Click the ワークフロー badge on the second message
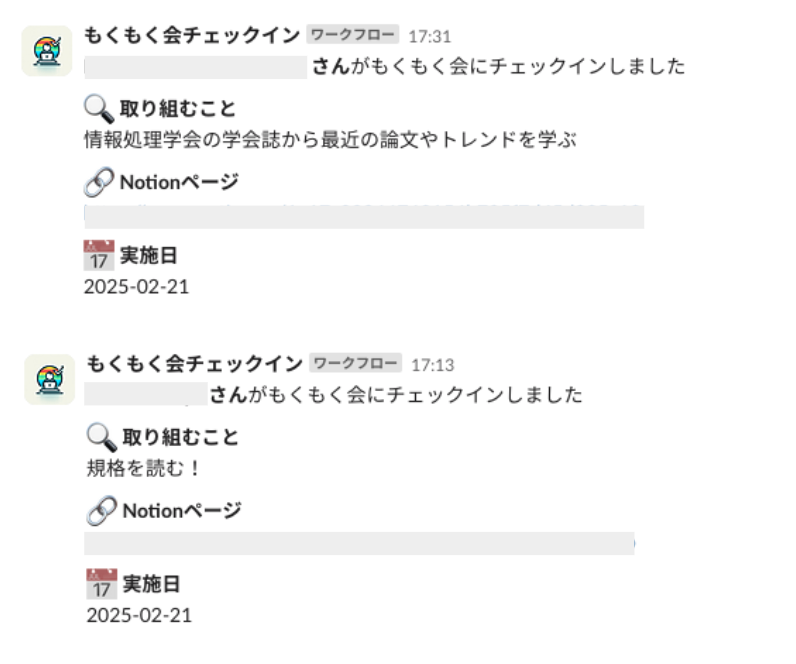The width and height of the screenshot is (796, 664). (355, 363)
